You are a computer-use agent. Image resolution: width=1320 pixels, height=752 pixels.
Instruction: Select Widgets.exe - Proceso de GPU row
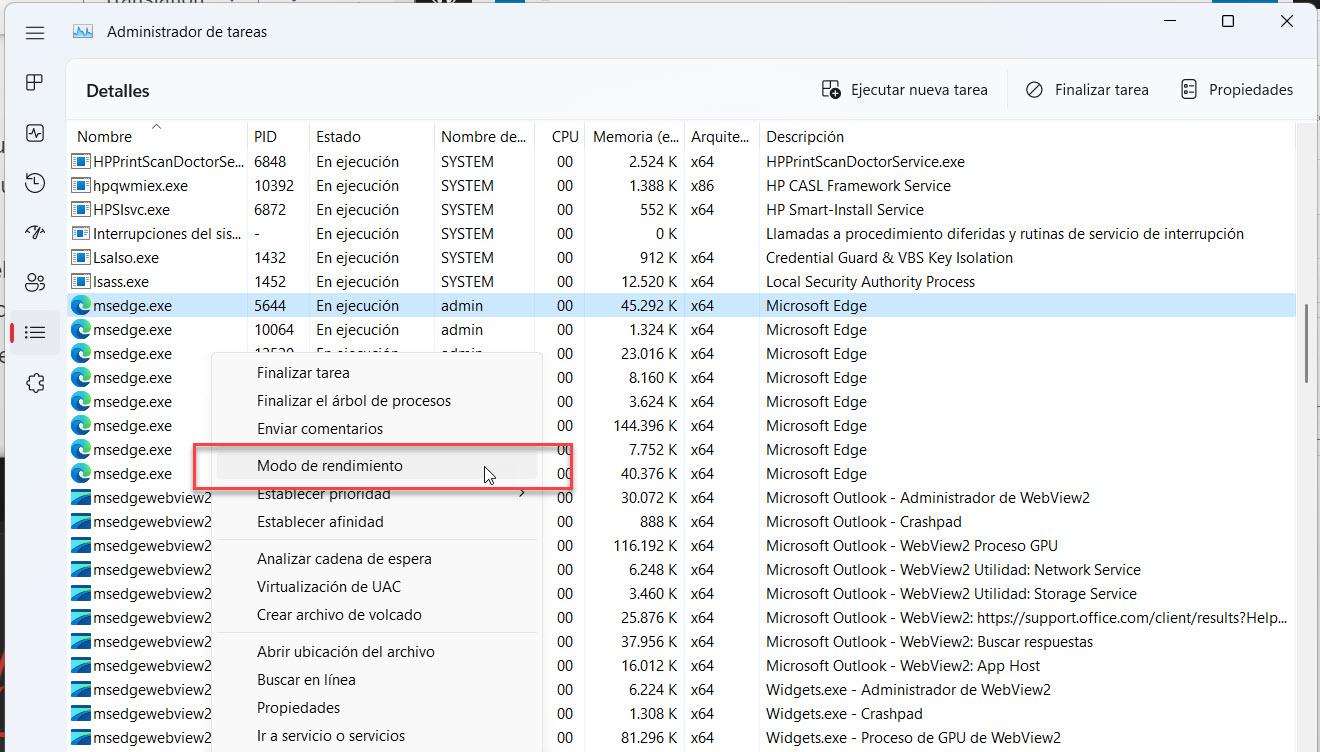click(682, 738)
